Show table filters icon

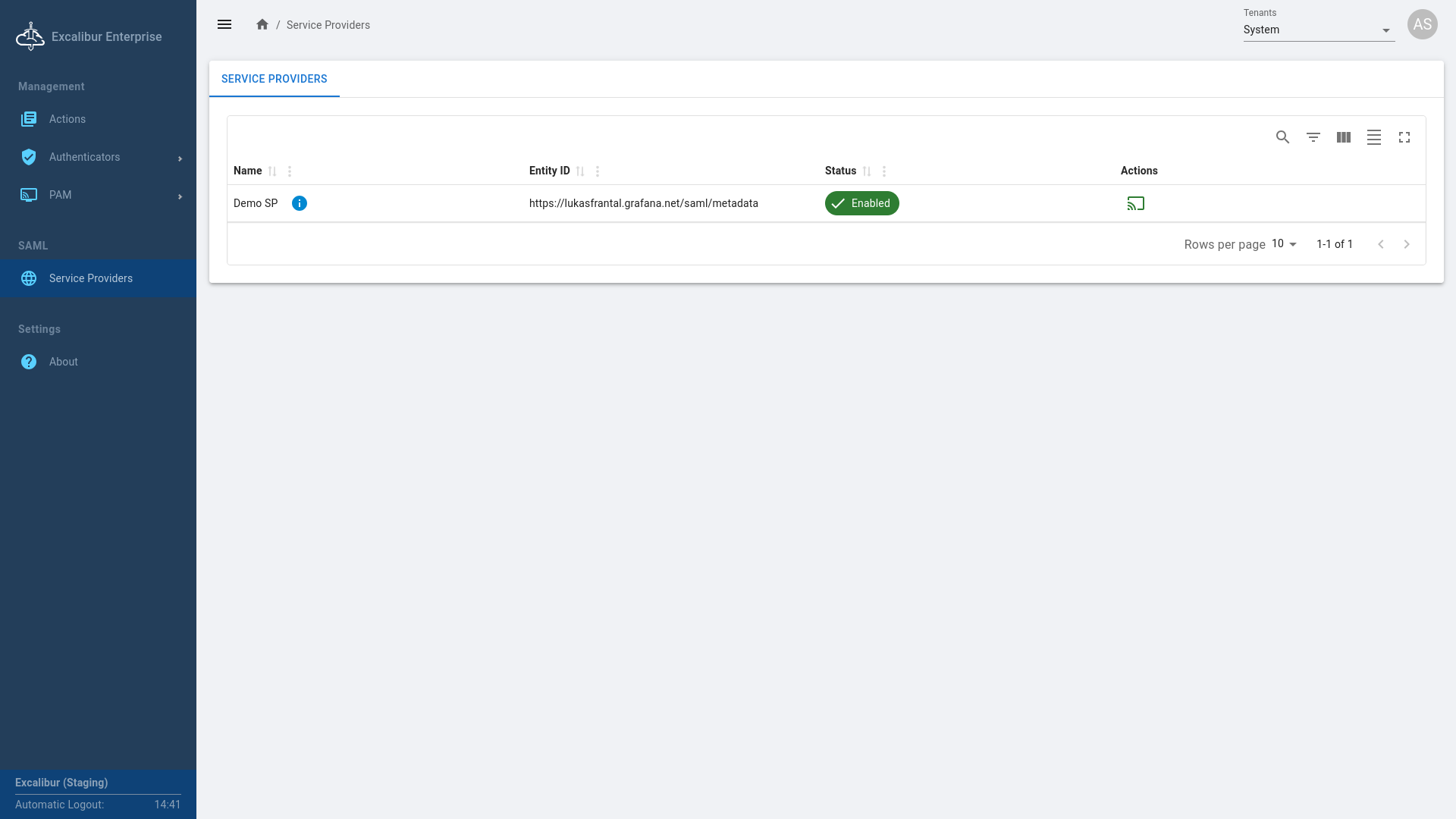pyautogui.click(x=1313, y=137)
